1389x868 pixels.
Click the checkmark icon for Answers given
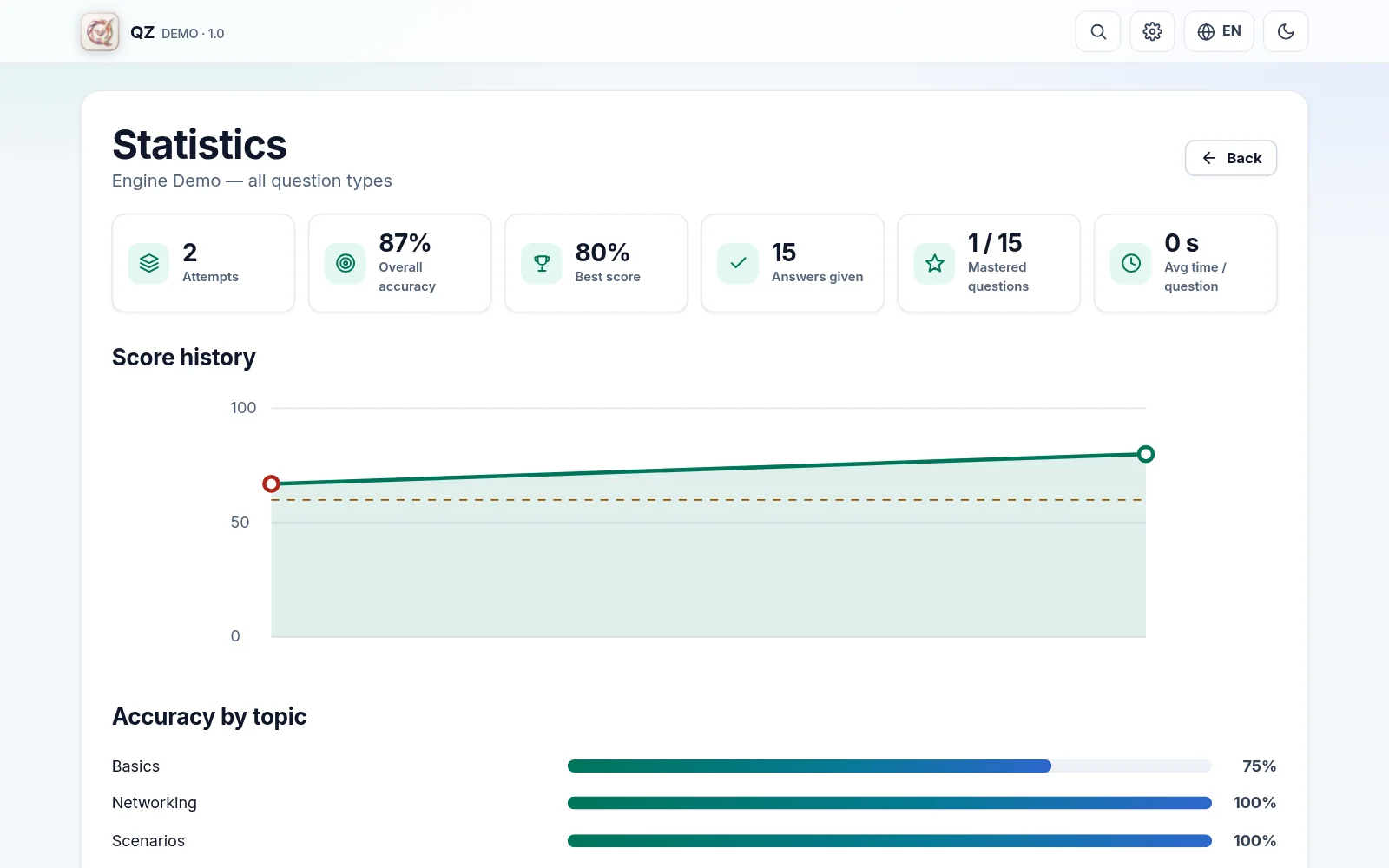(x=738, y=263)
